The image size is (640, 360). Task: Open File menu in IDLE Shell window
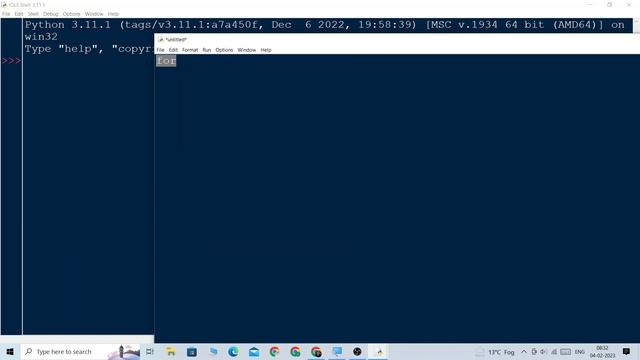tap(6, 14)
